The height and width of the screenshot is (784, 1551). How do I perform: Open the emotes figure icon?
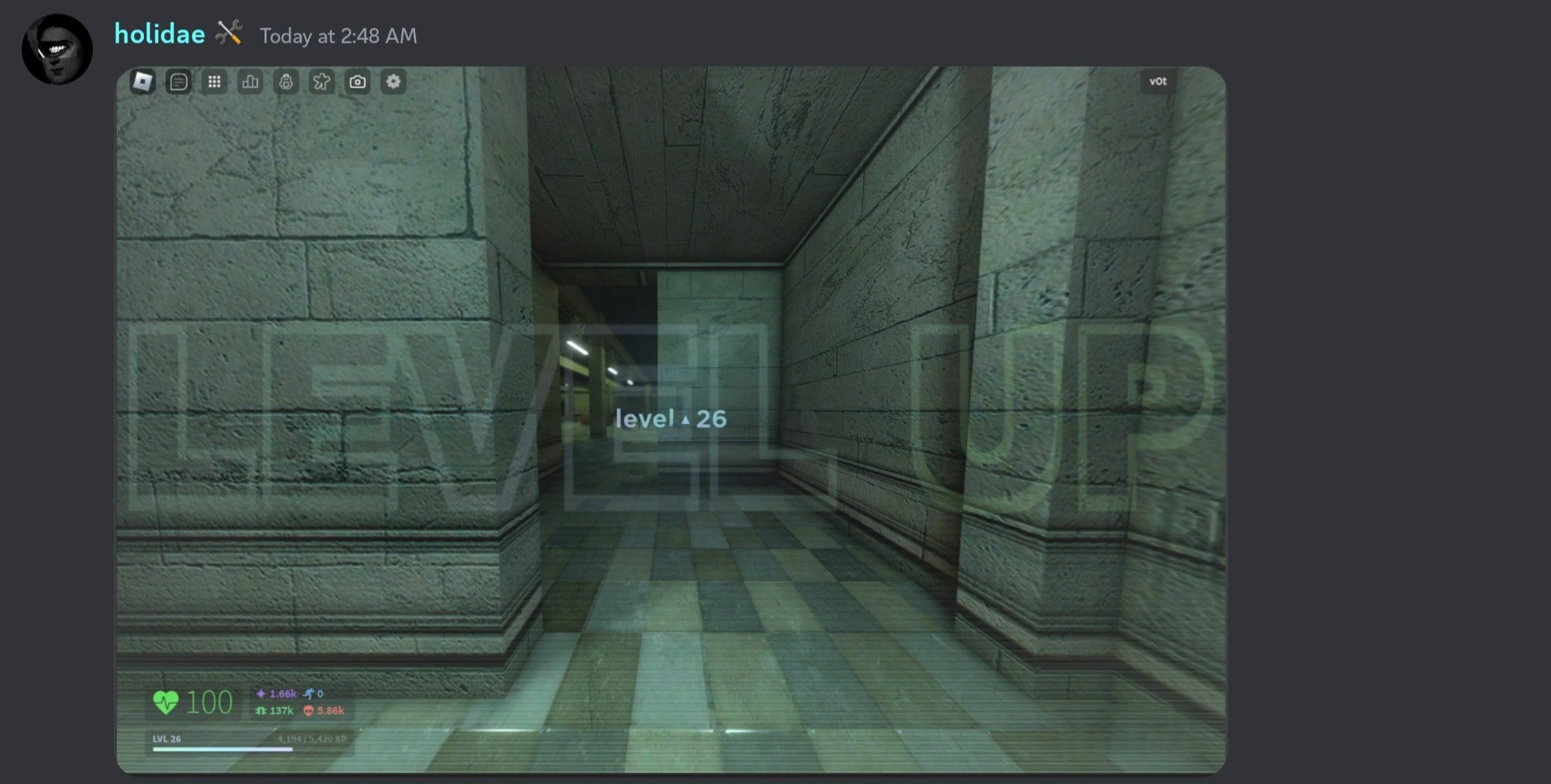click(x=321, y=81)
